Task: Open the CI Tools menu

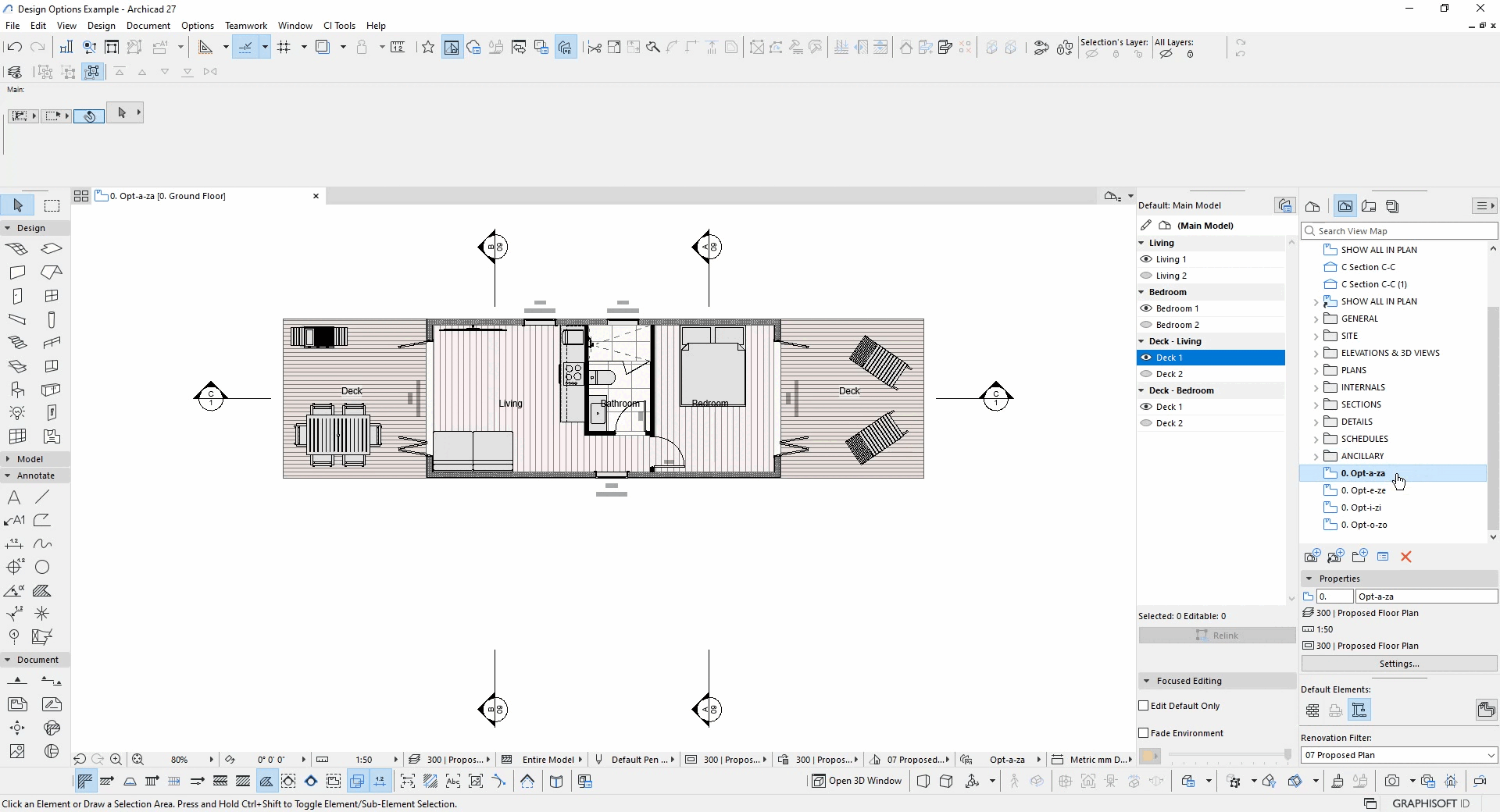Action: click(x=339, y=25)
